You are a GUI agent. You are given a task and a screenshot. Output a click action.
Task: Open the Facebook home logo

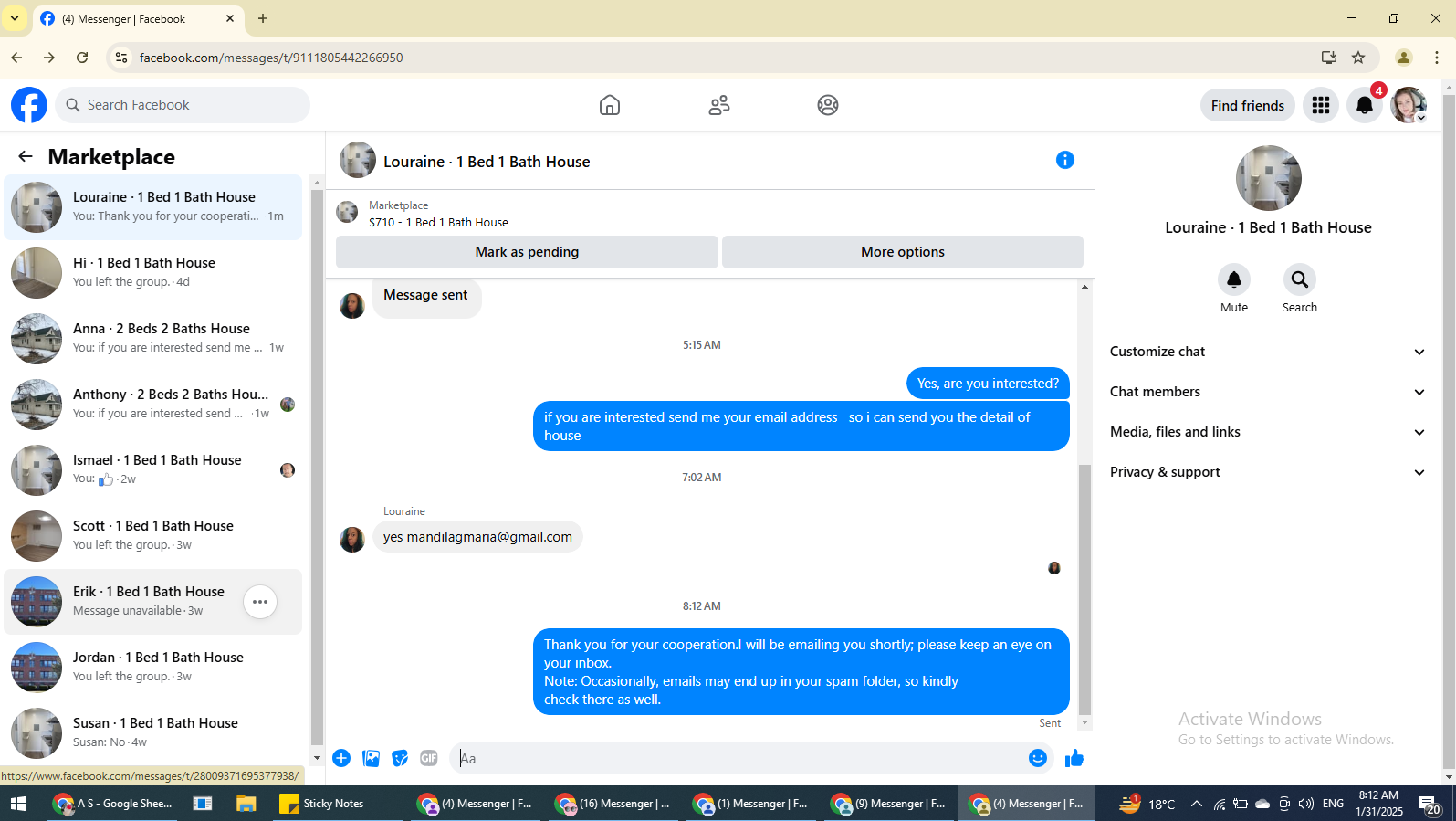click(x=29, y=105)
